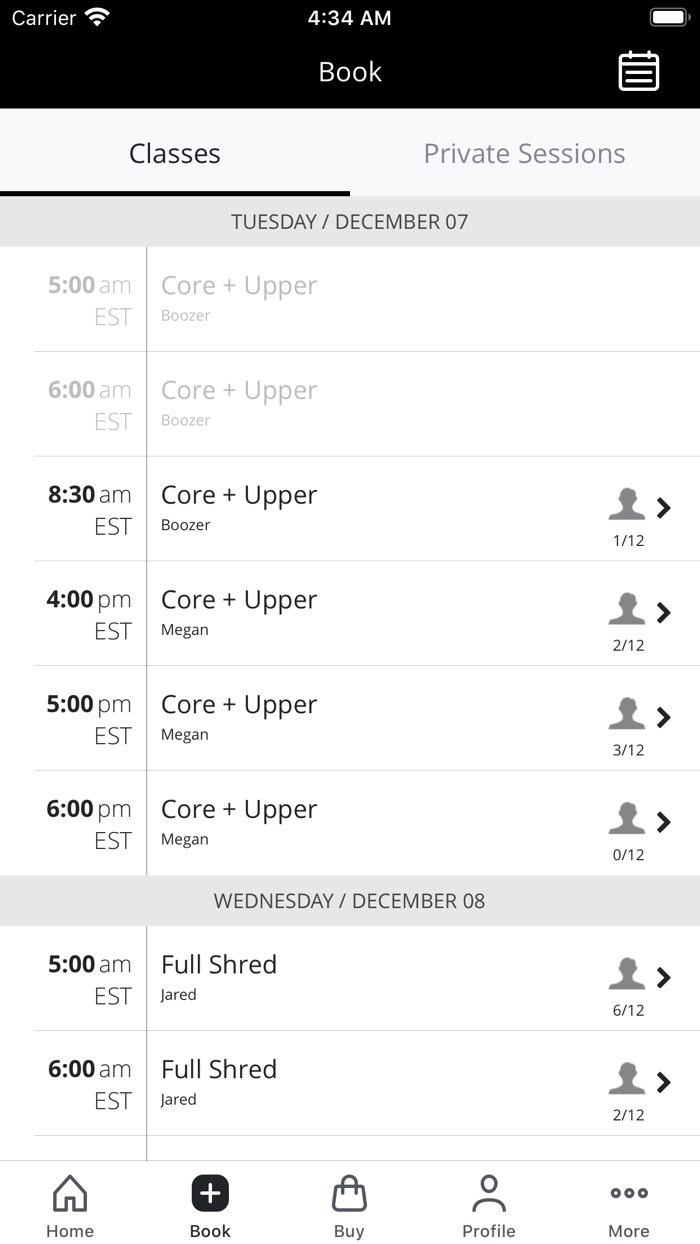700x1244 pixels.
Task: Select the greyed-out 5:00 am Boozer class
Action: [x=239, y=286]
